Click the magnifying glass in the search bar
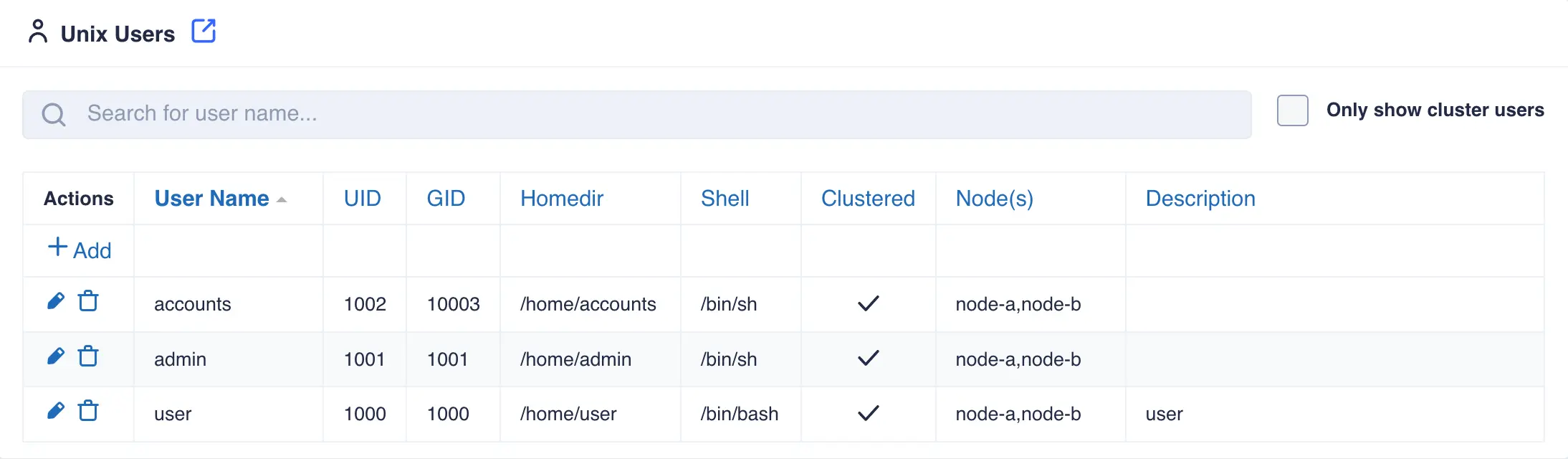This screenshot has height=459, width=1568. 54,113
